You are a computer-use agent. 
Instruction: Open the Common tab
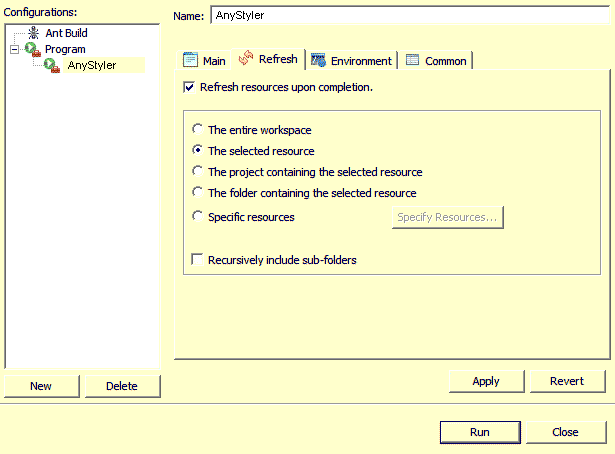445,61
